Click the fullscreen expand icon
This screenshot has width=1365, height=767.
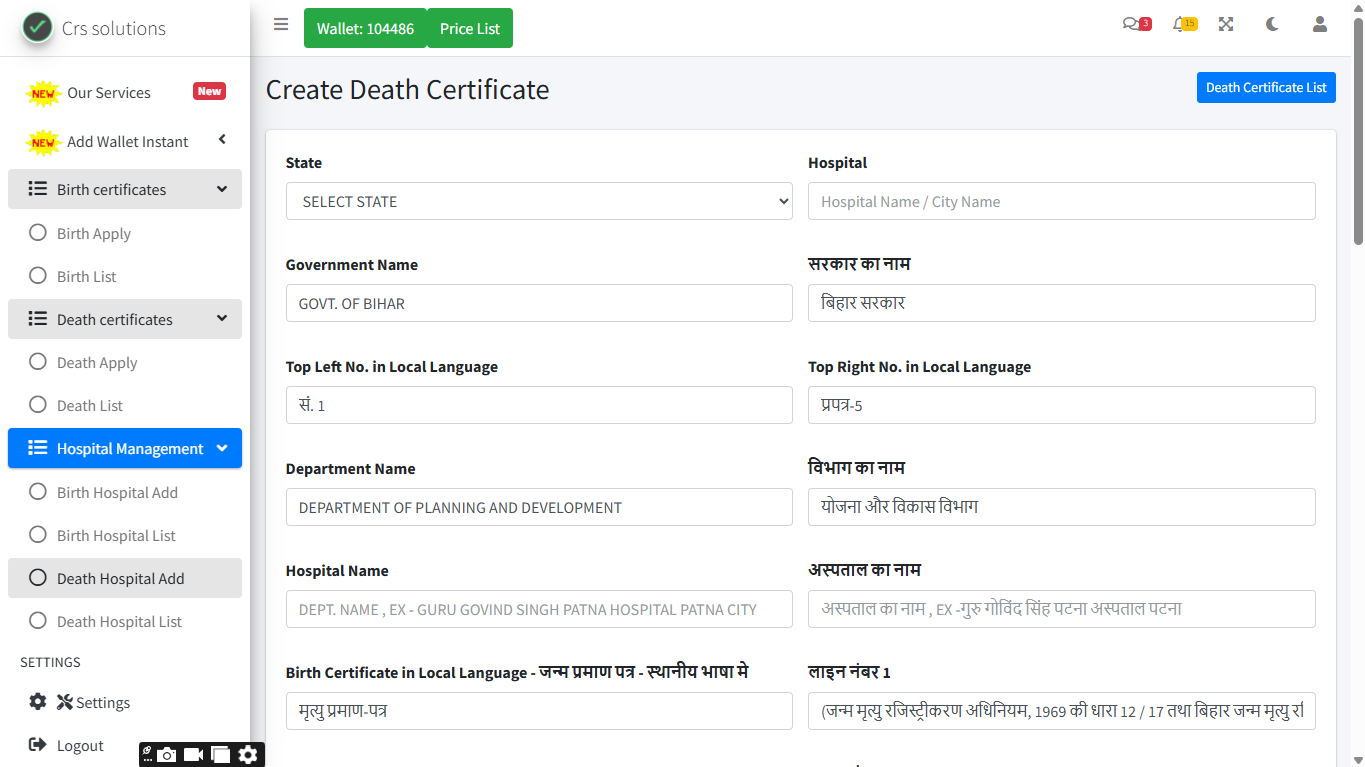tap(1226, 25)
